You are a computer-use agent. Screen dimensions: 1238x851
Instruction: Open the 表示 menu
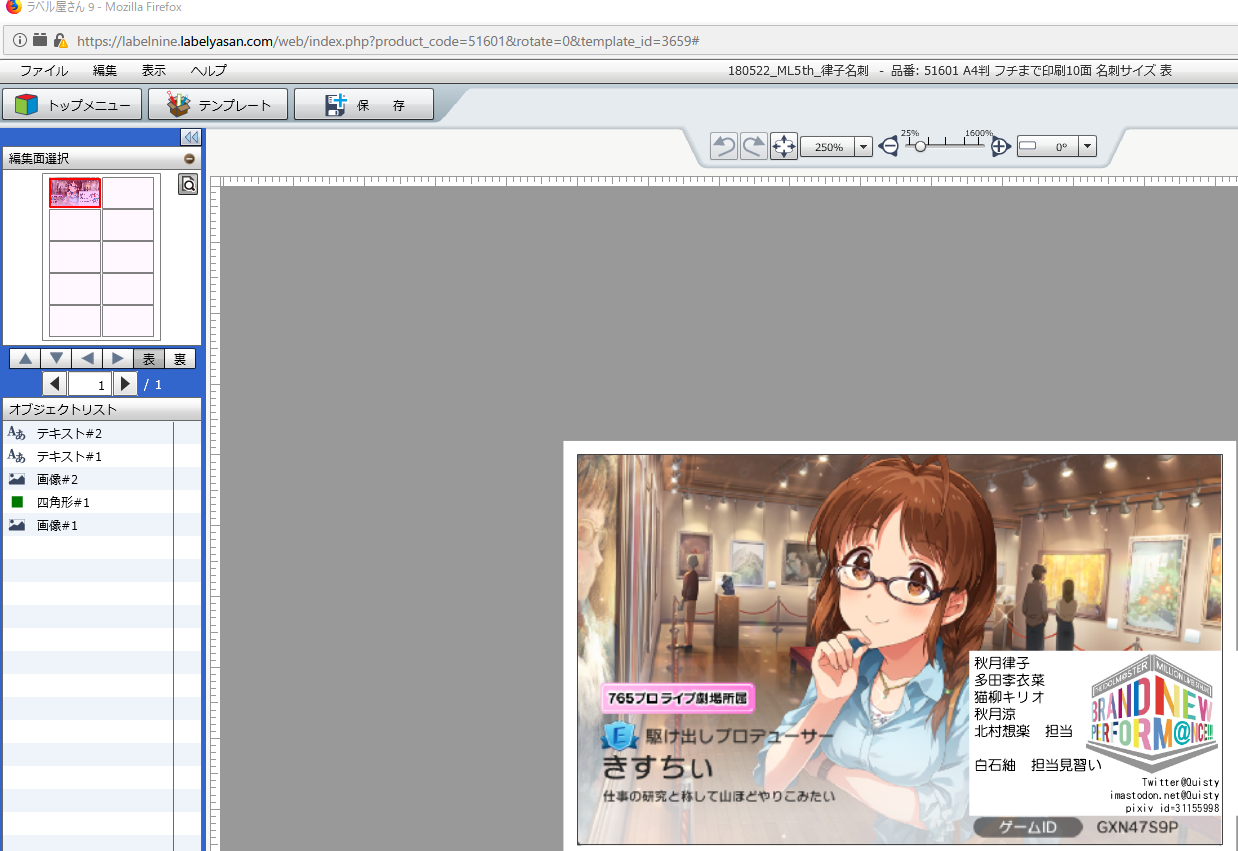click(x=154, y=71)
